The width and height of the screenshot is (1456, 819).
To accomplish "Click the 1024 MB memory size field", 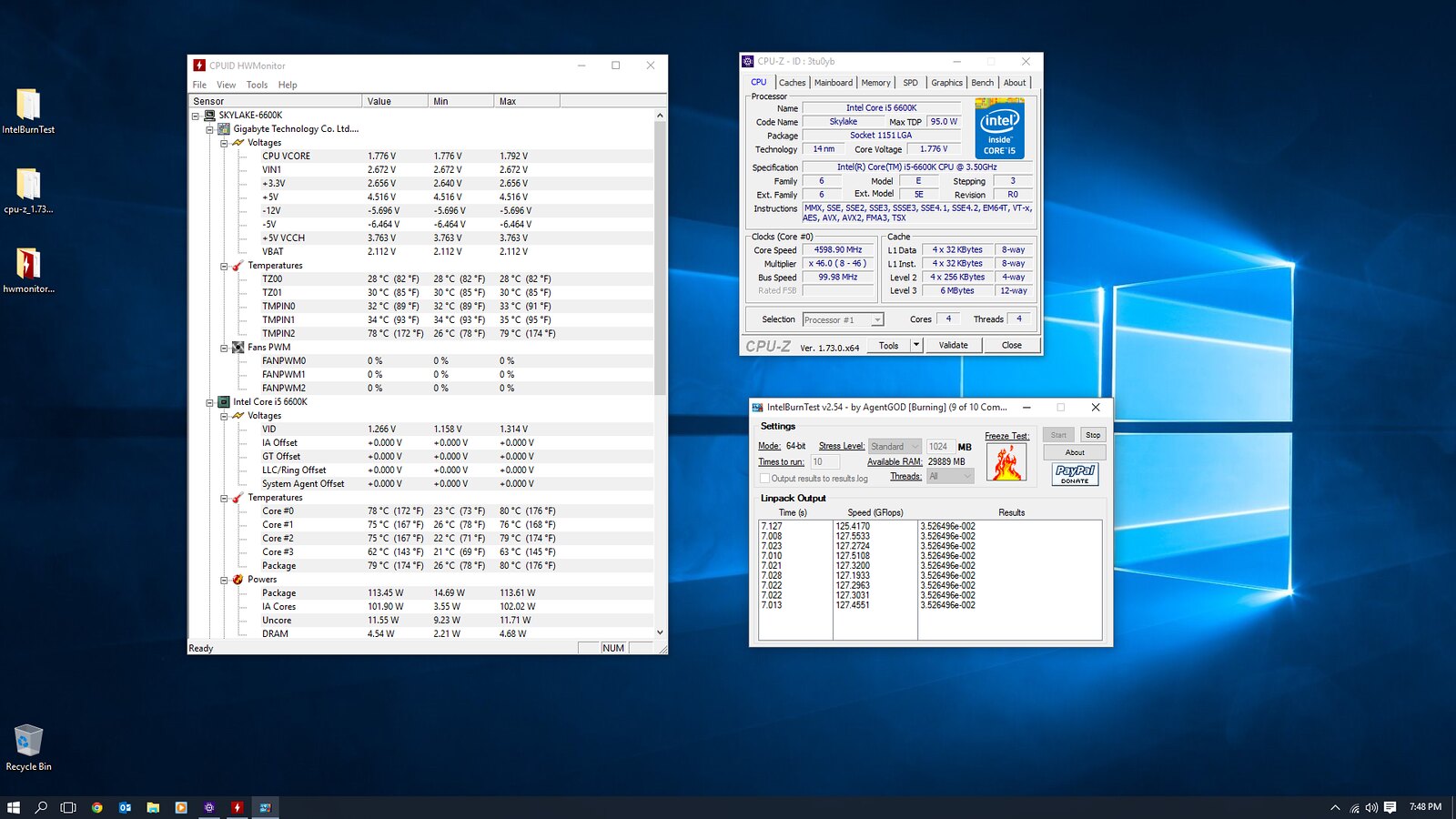I will tap(939, 447).
